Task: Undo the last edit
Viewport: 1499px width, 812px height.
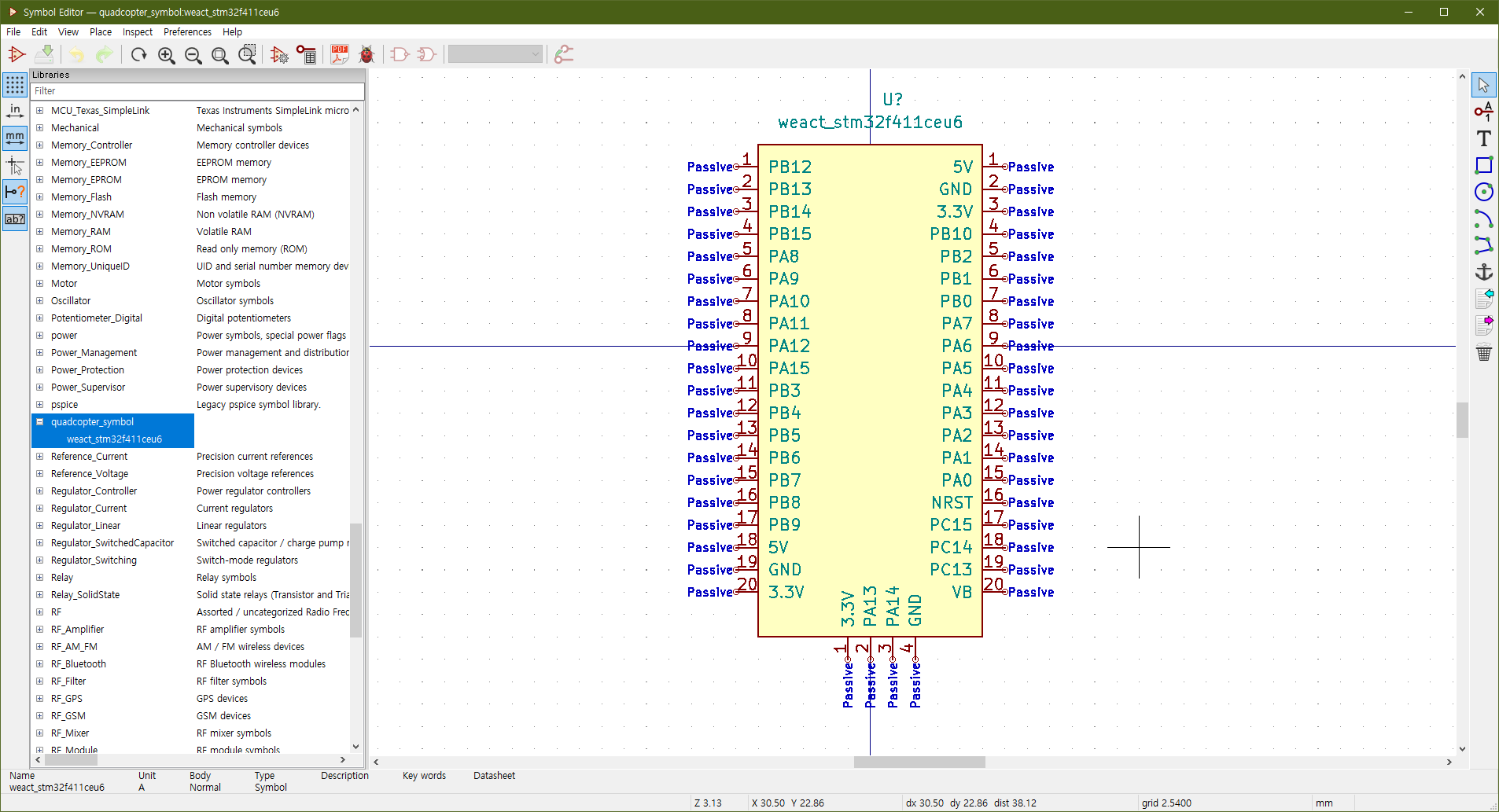Action: tap(76, 54)
